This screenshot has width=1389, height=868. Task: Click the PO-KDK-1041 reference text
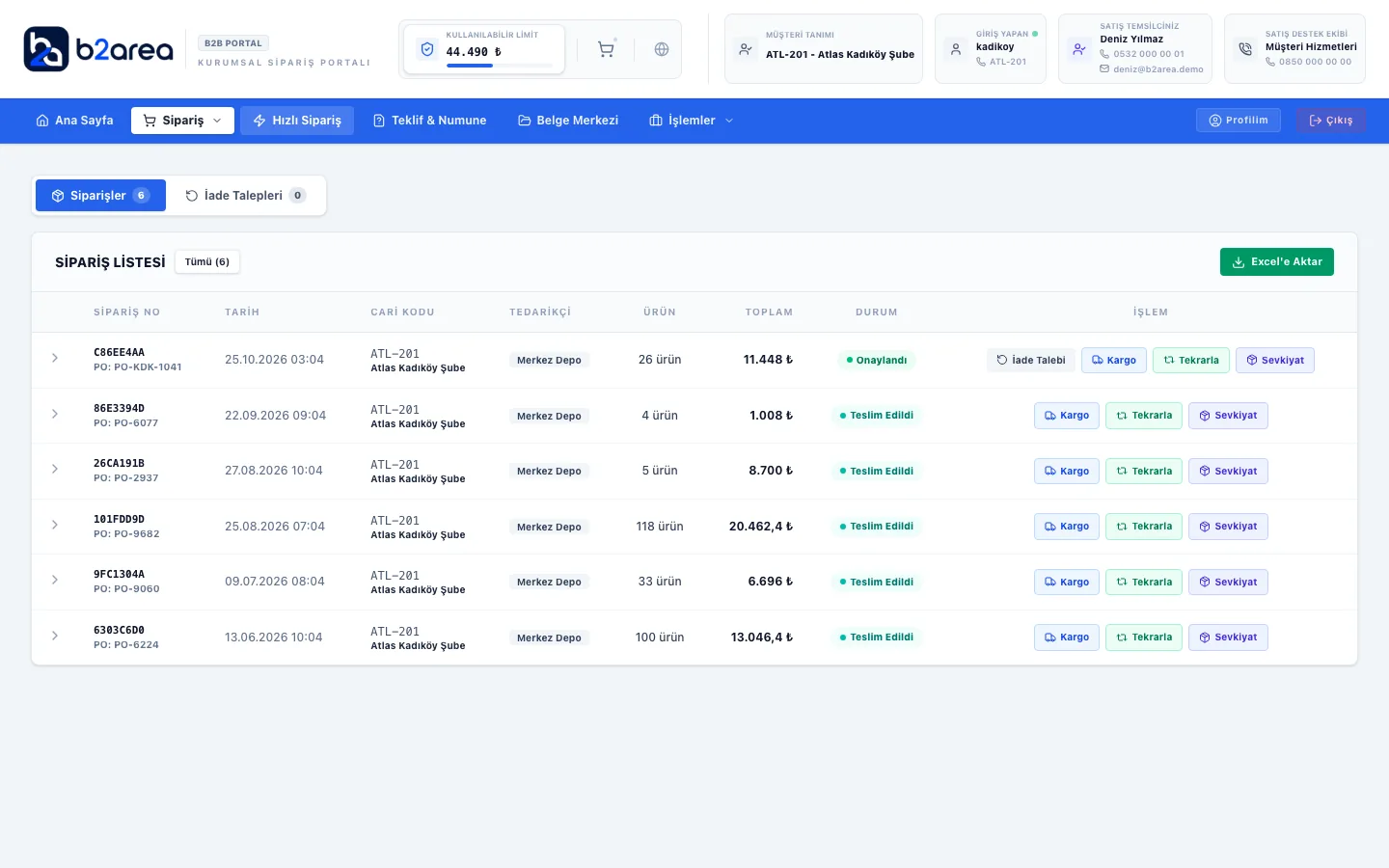point(138,367)
